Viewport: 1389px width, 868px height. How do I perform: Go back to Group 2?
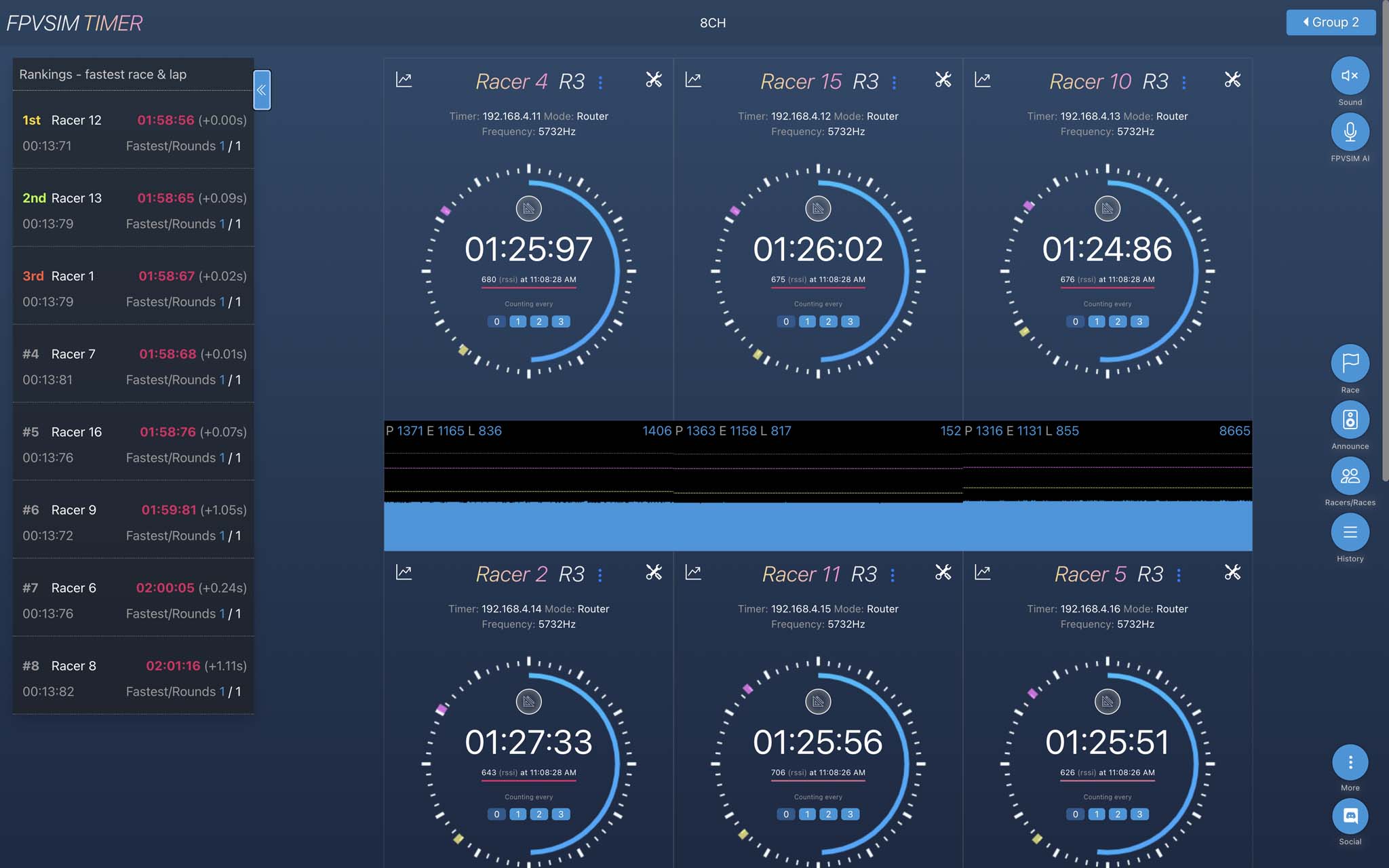click(x=1330, y=22)
